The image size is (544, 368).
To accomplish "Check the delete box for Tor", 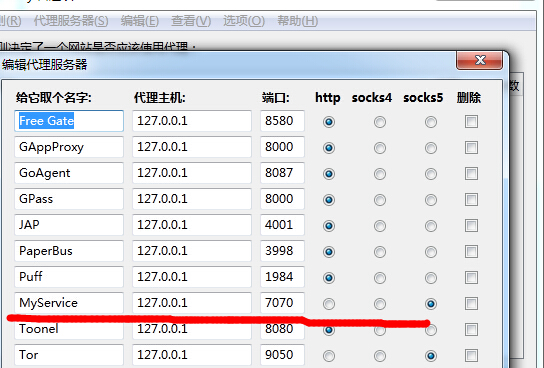I will tap(471, 356).
